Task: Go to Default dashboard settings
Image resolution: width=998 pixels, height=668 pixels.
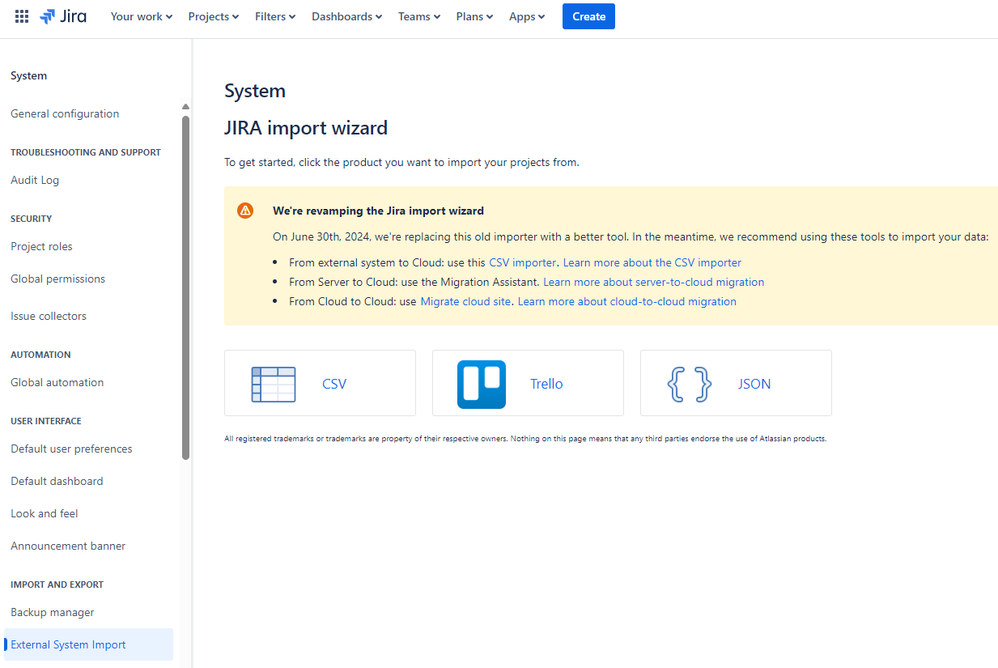Action: [x=57, y=481]
